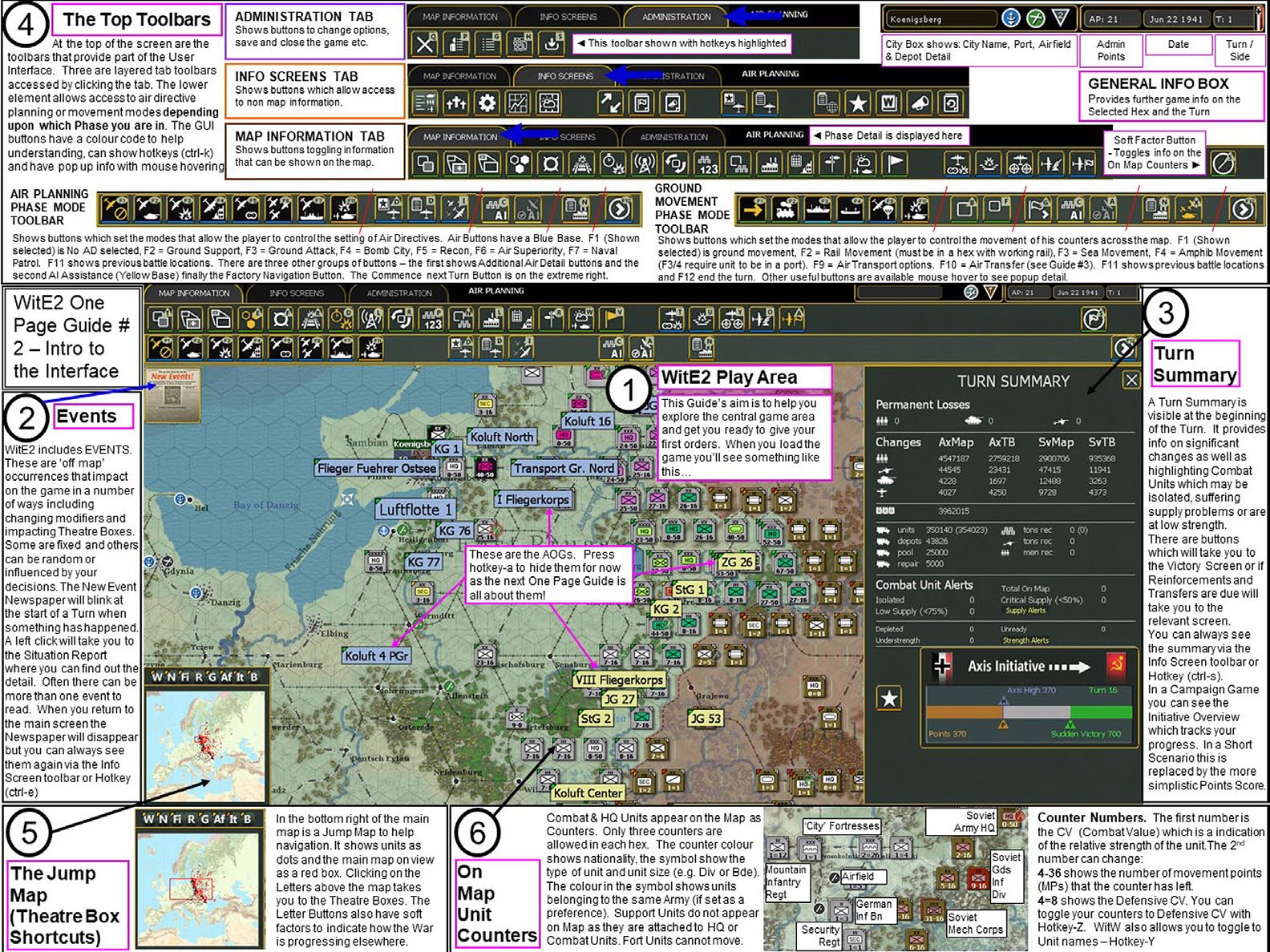Switch to Info Screens tab above the map
The height and width of the screenshot is (952, 1270).
(297, 293)
